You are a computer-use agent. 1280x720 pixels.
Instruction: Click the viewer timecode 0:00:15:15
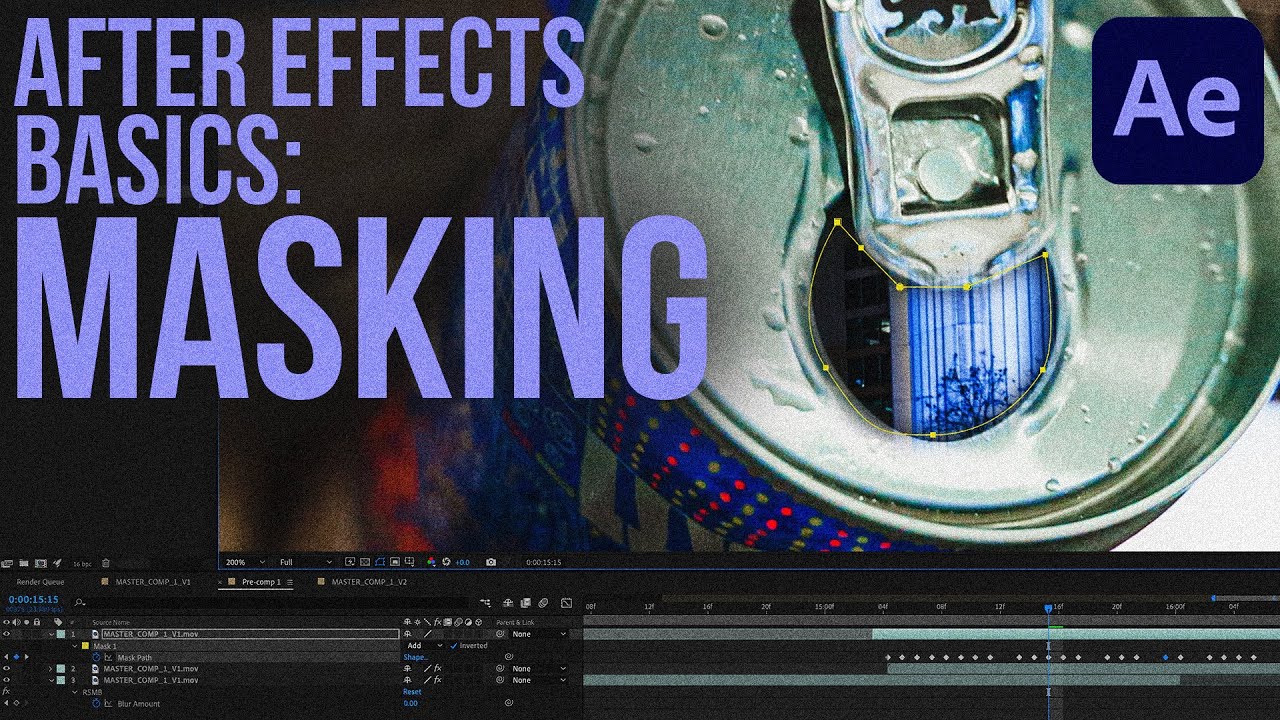click(x=543, y=562)
